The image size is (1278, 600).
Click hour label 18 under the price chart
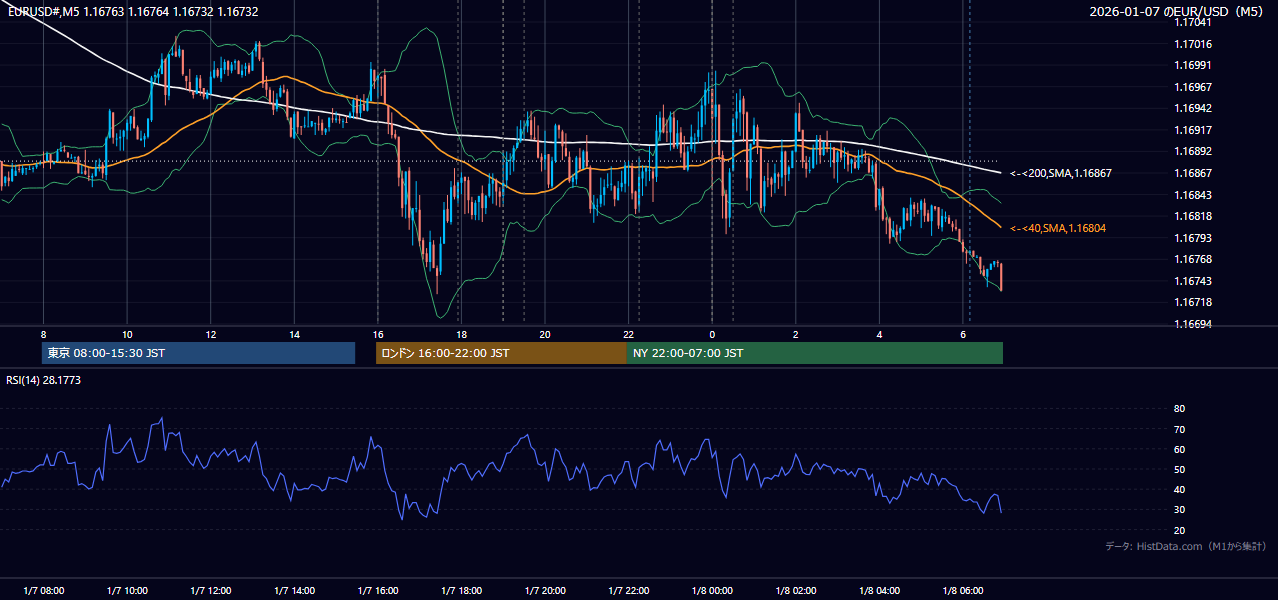click(461, 334)
